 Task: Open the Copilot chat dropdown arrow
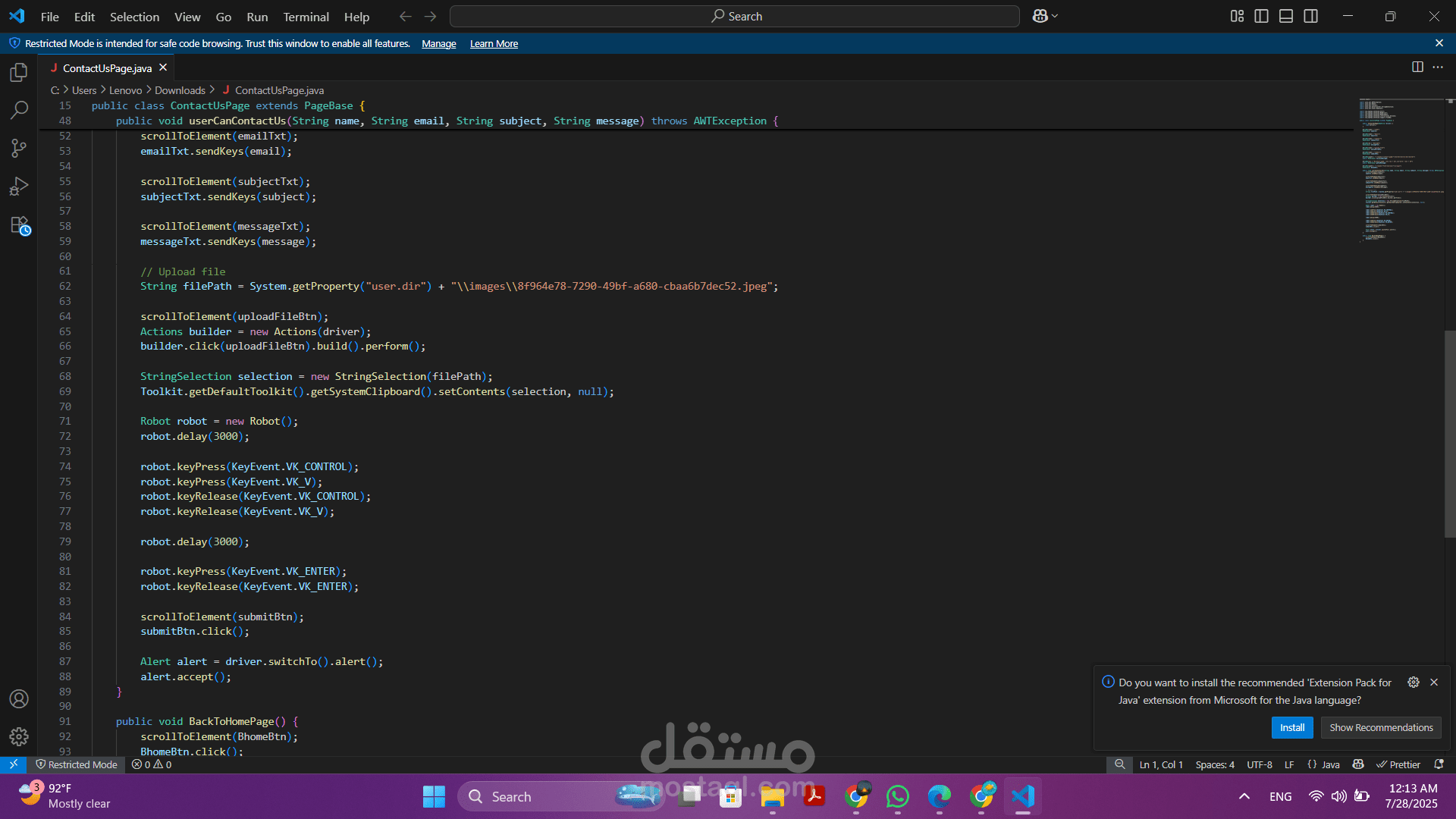click(x=1055, y=16)
